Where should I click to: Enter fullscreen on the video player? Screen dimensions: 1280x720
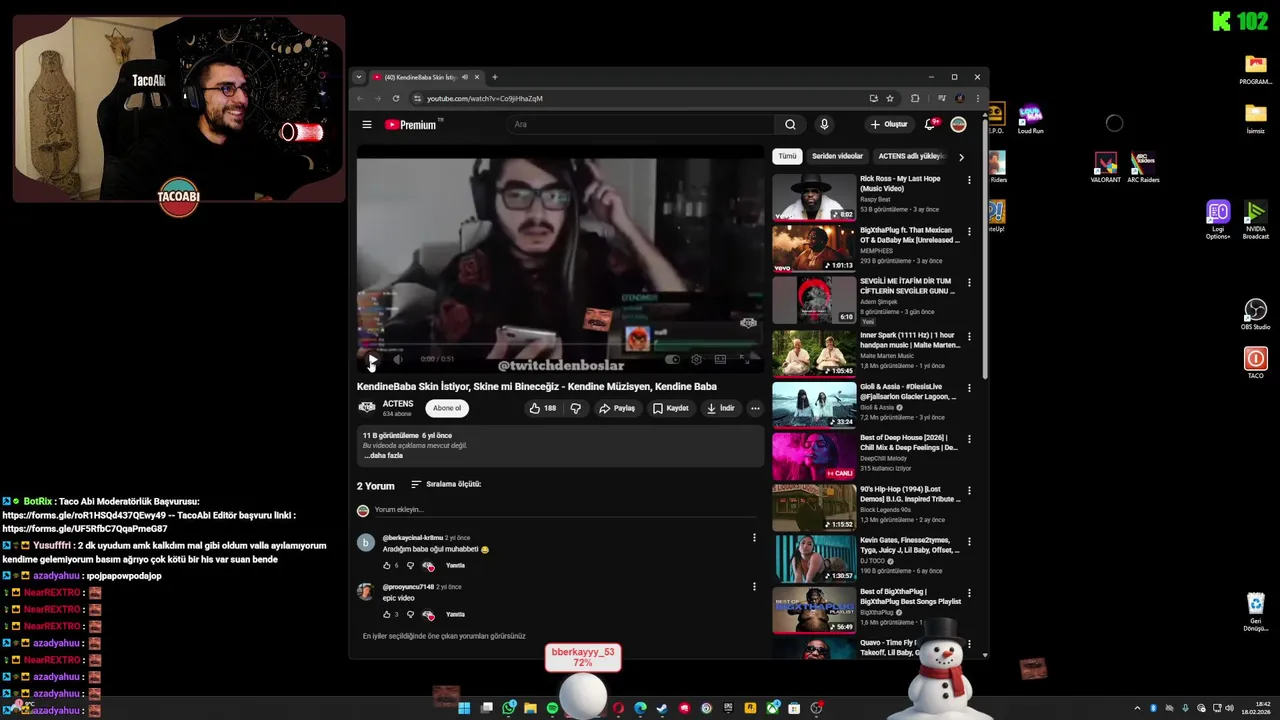pos(744,359)
